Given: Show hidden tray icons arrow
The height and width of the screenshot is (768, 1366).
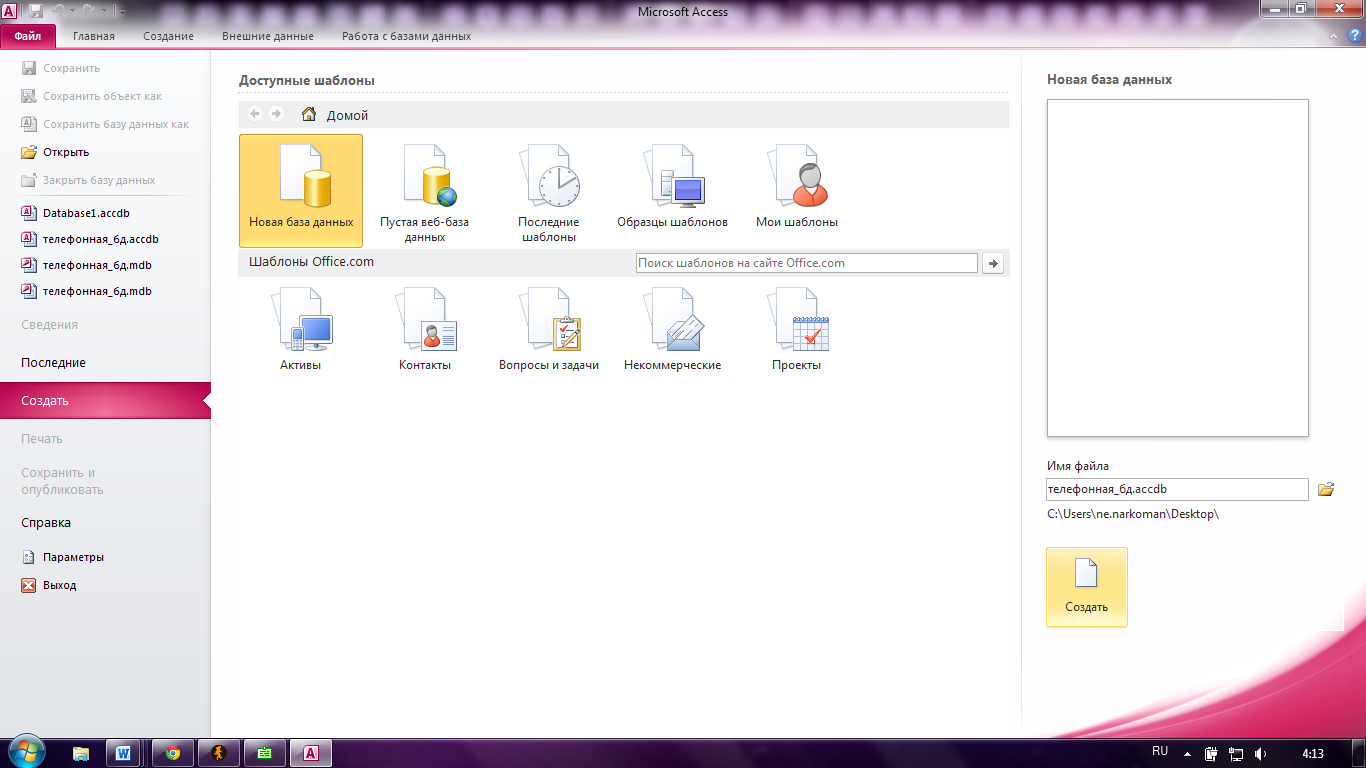Looking at the screenshot, I should 1187,753.
